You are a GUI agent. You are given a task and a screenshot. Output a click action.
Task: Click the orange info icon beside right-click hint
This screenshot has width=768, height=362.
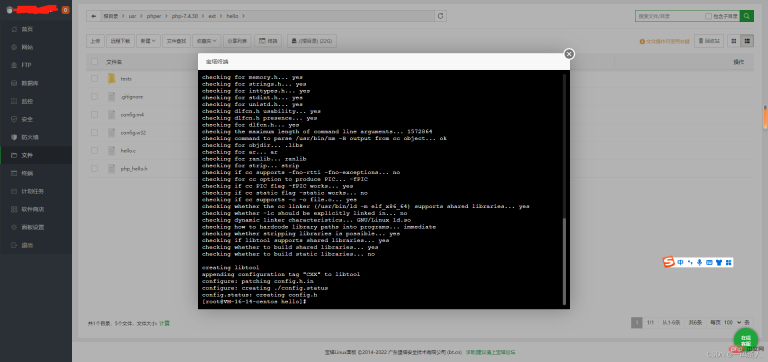tap(642, 42)
